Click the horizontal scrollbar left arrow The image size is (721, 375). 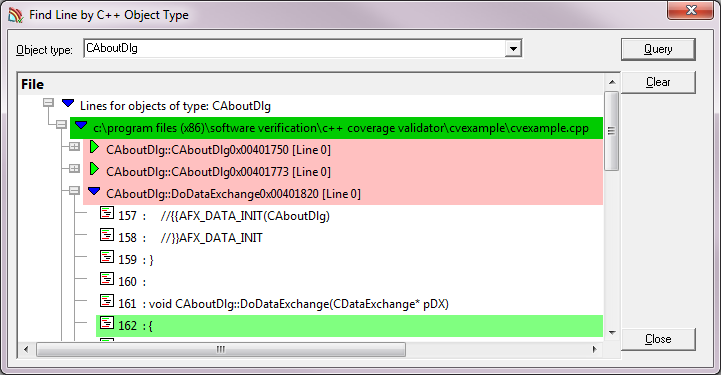[x=26, y=349]
